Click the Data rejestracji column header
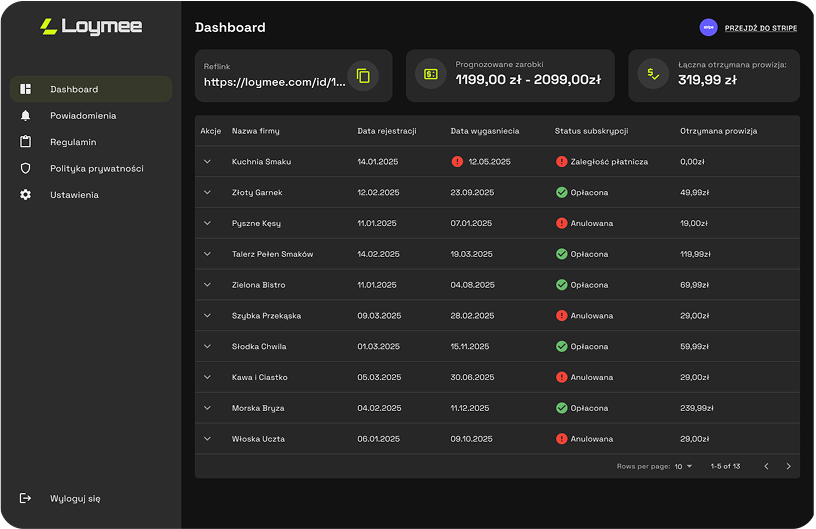This screenshot has height=529, width=816. point(387,131)
